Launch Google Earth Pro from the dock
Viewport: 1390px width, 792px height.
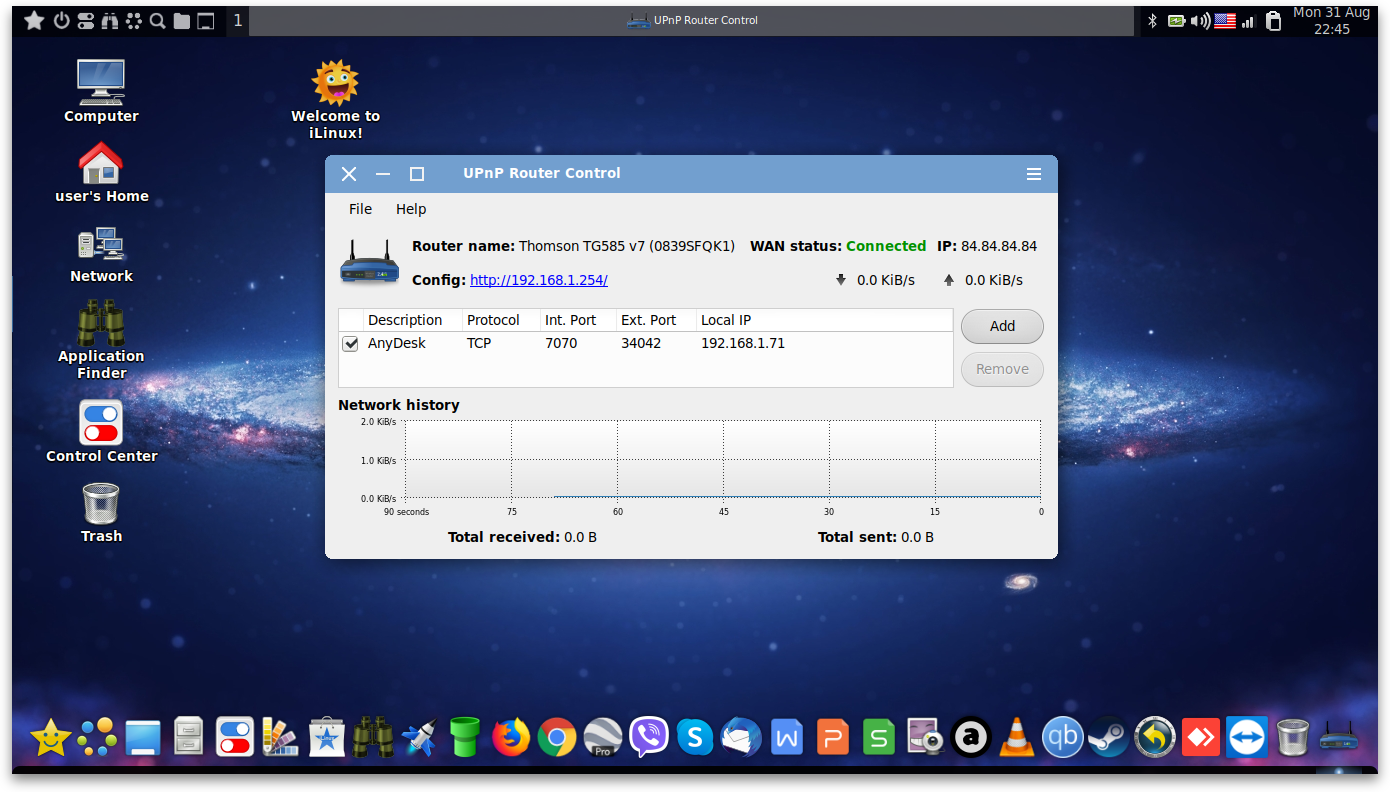point(603,738)
